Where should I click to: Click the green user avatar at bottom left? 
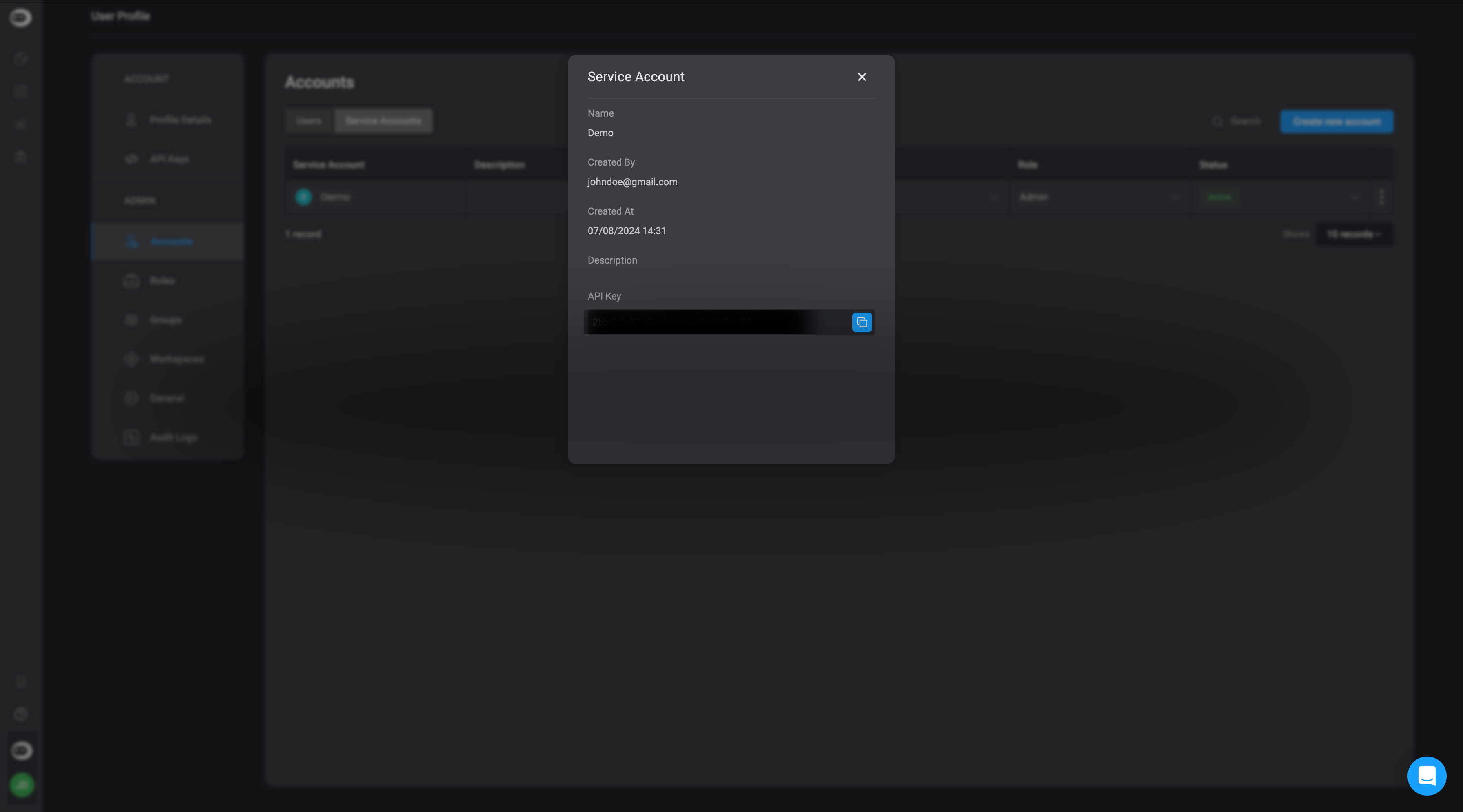click(22, 785)
